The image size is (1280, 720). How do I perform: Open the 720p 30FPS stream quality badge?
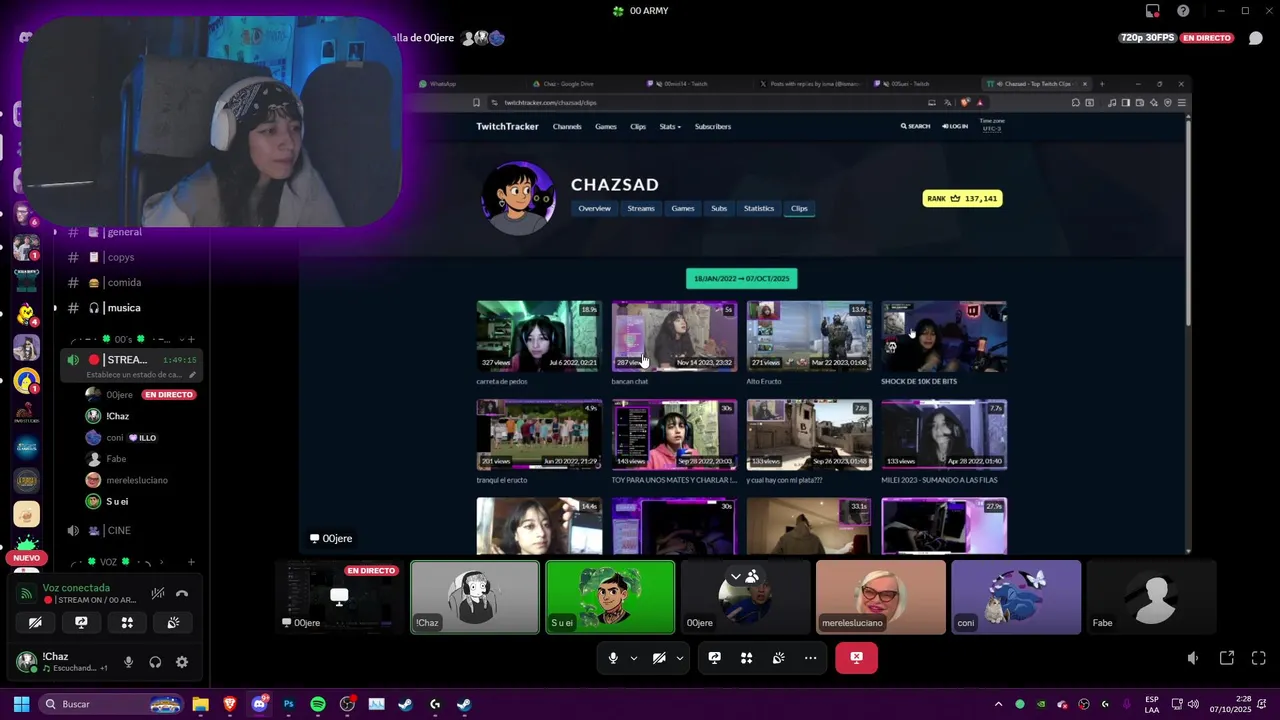pyautogui.click(x=1147, y=38)
